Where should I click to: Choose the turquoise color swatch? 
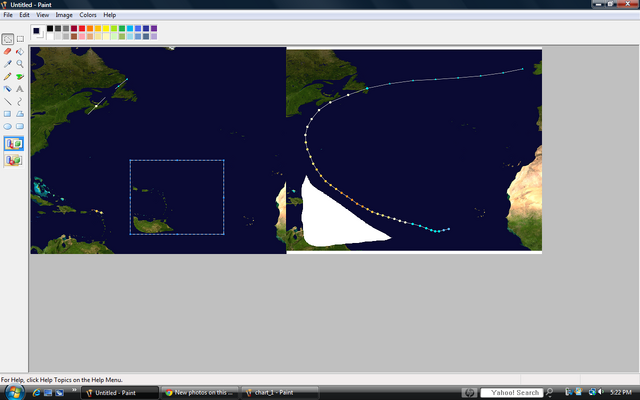[x=130, y=28]
